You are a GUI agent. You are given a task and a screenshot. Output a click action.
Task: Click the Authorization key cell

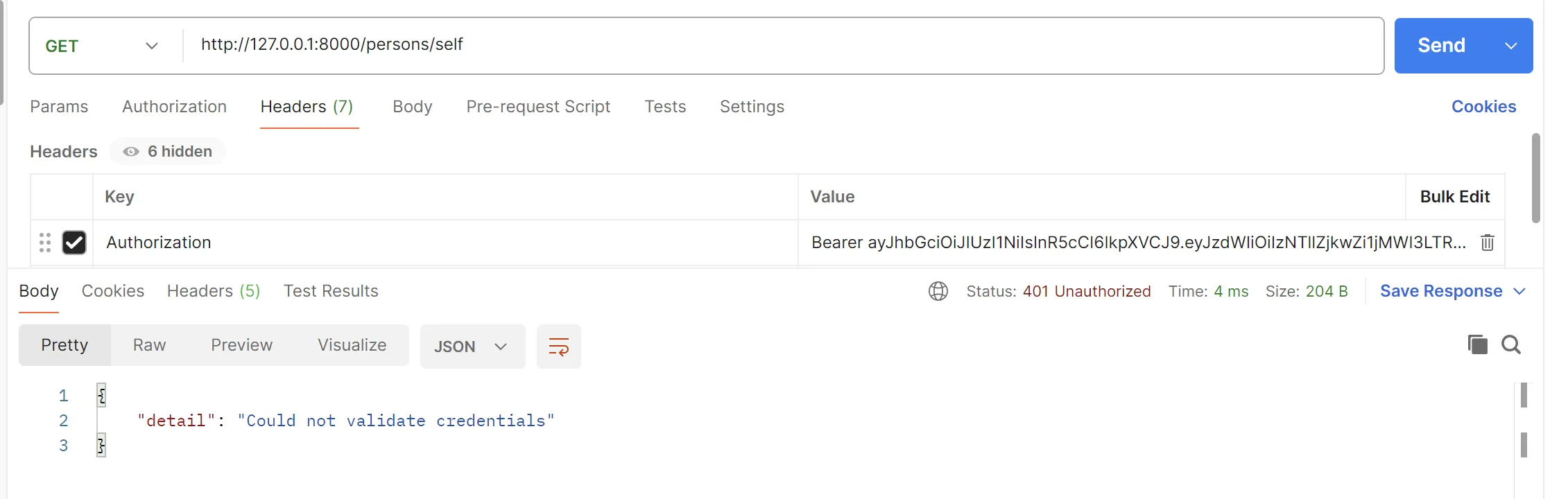445,243
